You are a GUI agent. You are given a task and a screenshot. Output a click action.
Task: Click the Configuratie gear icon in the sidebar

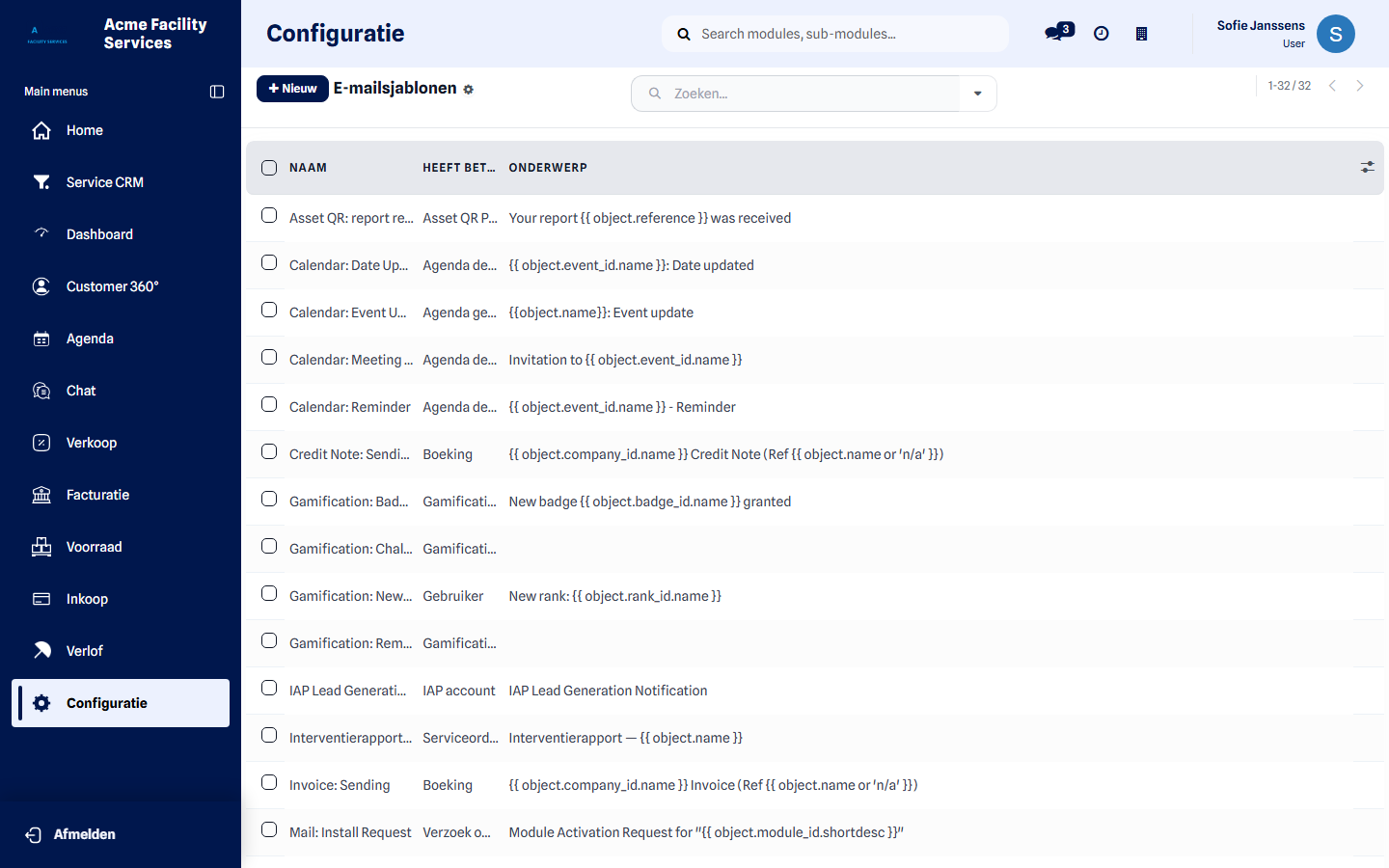tap(41, 703)
